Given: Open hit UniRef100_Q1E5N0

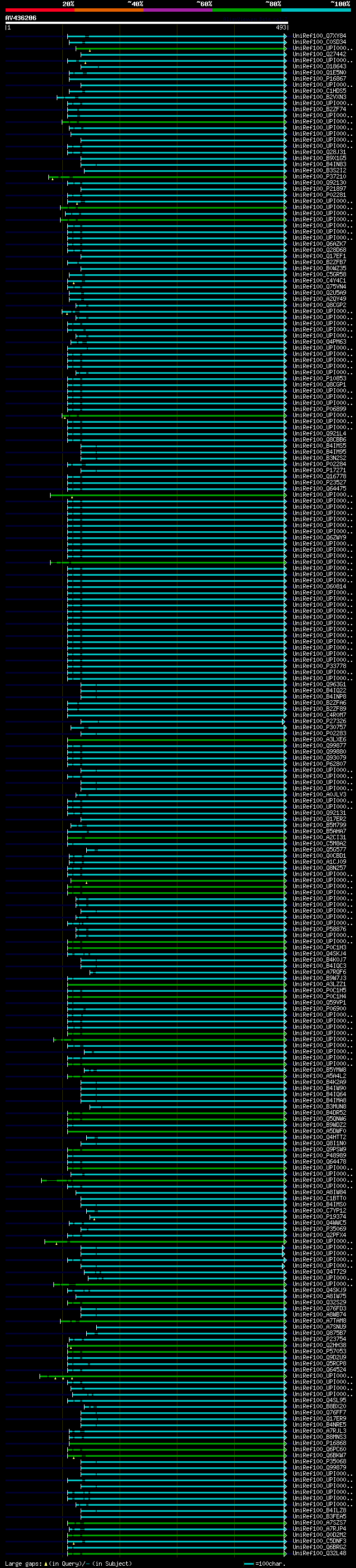Looking at the screenshot, I should coord(319,72).
